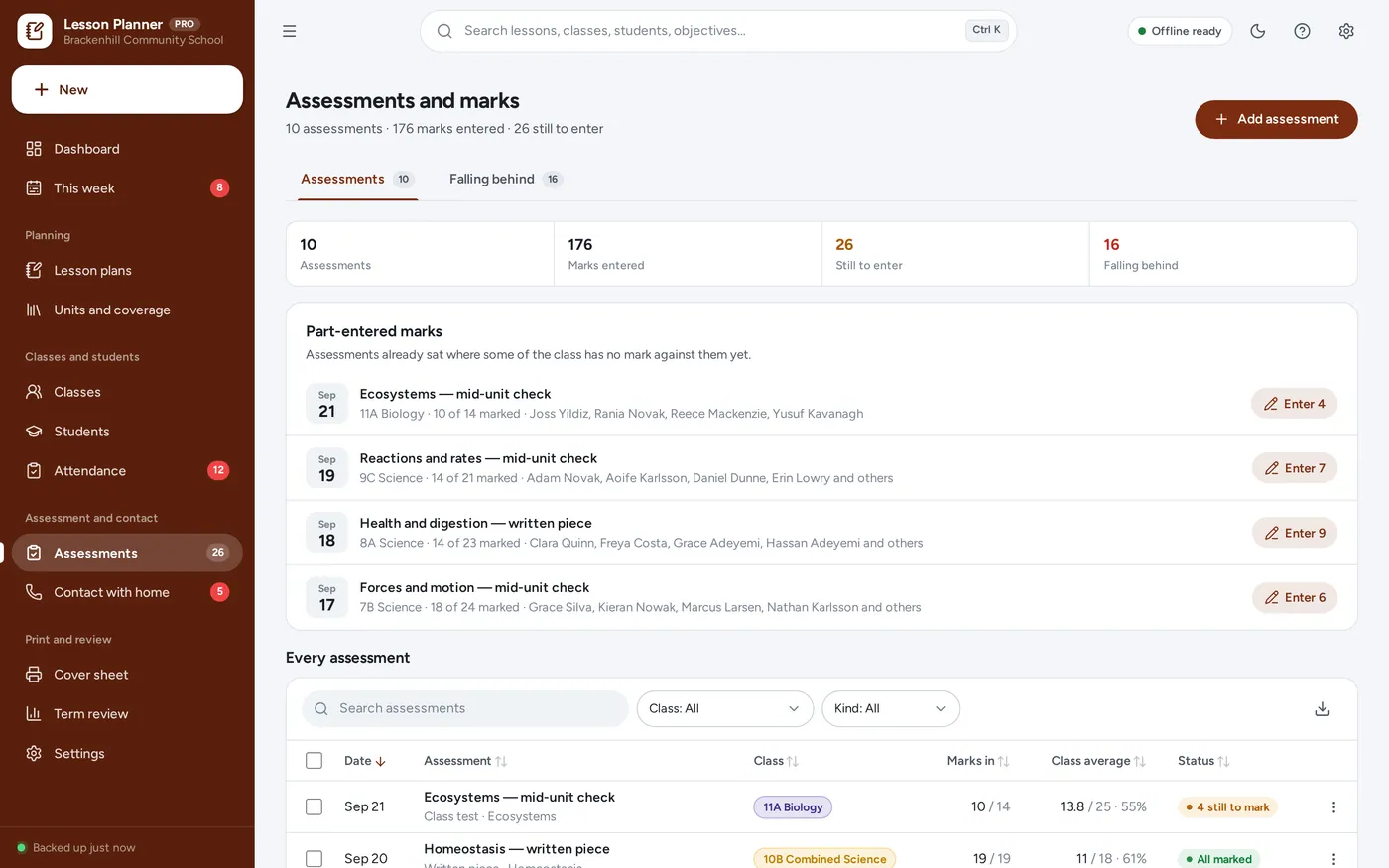Open the Students page
The width and height of the screenshot is (1389, 868).
[x=127, y=432]
